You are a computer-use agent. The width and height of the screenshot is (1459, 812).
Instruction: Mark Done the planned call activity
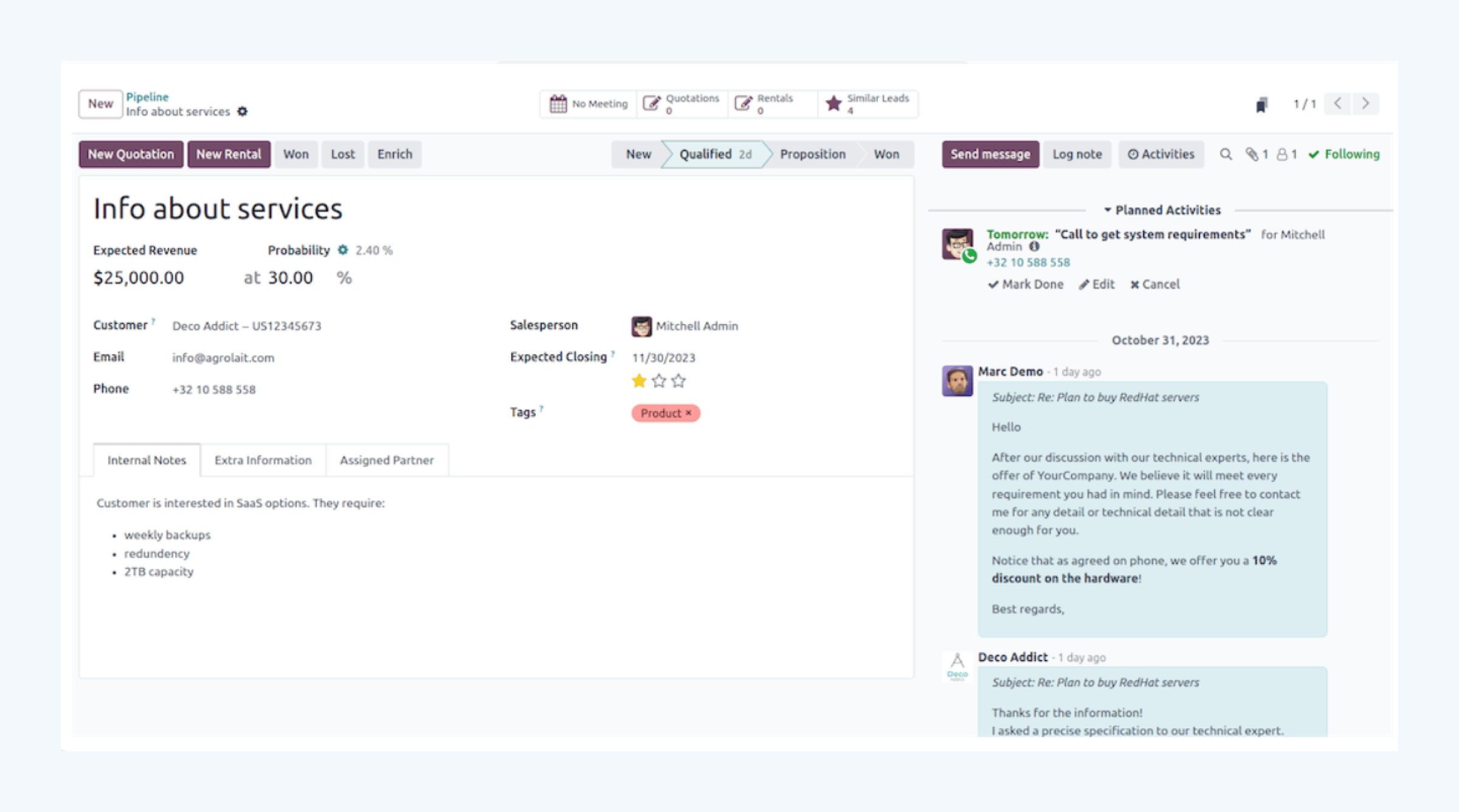pos(1026,284)
